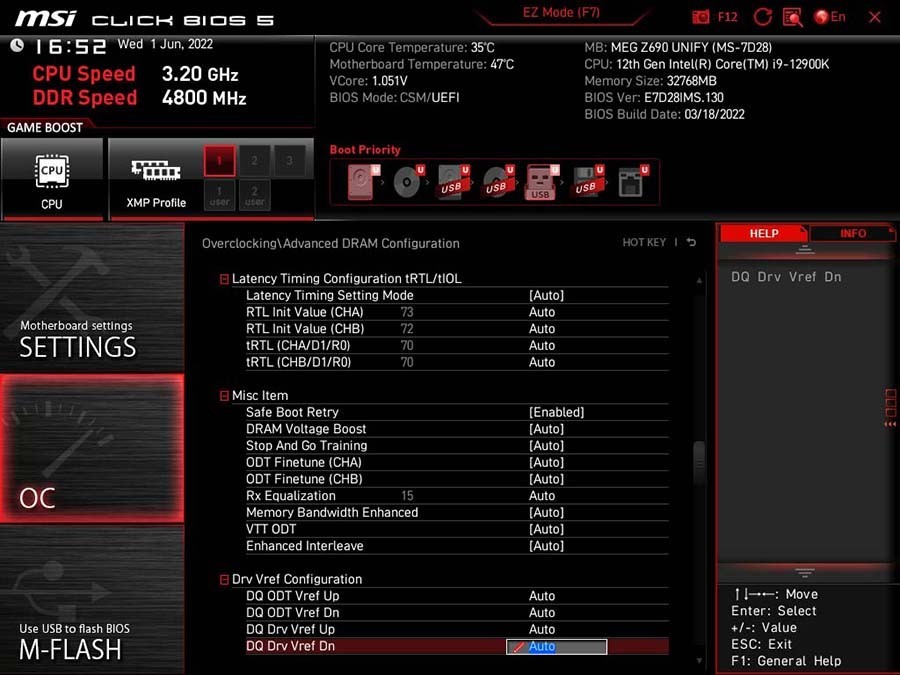Collapse Latency Timing Configuration tRTL/tIOL section
This screenshot has height=675, width=900.
[224, 279]
